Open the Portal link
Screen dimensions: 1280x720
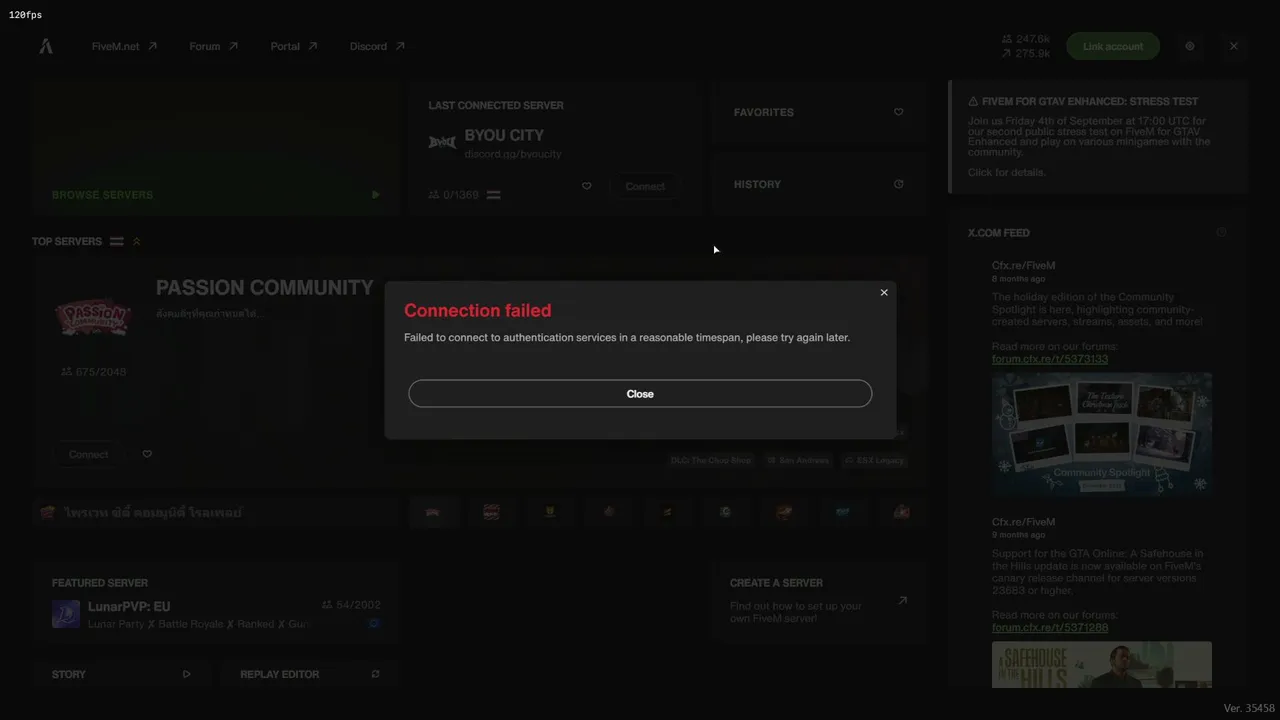(294, 46)
